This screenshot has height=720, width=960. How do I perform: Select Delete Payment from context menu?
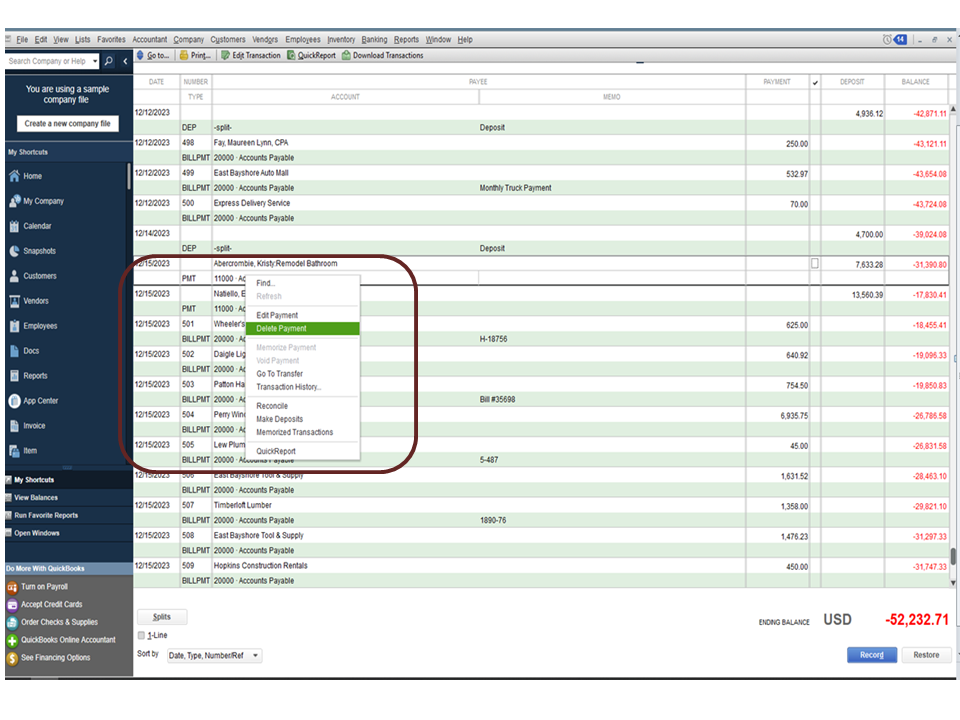pyautogui.click(x=281, y=328)
